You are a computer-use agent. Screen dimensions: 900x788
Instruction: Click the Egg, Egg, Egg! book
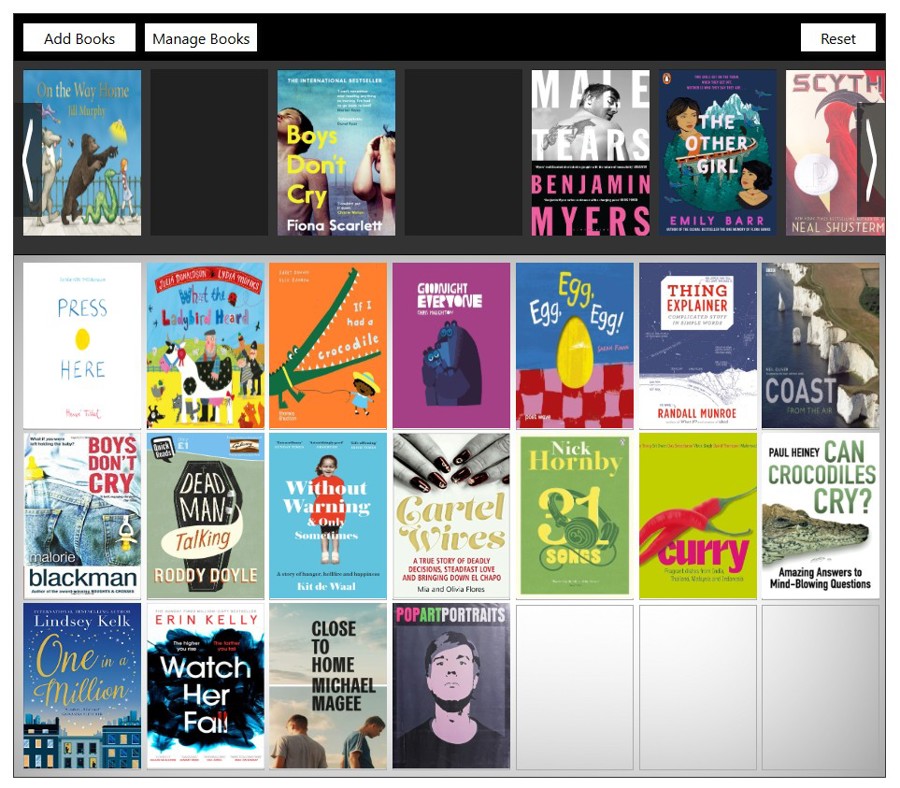pos(575,346)
